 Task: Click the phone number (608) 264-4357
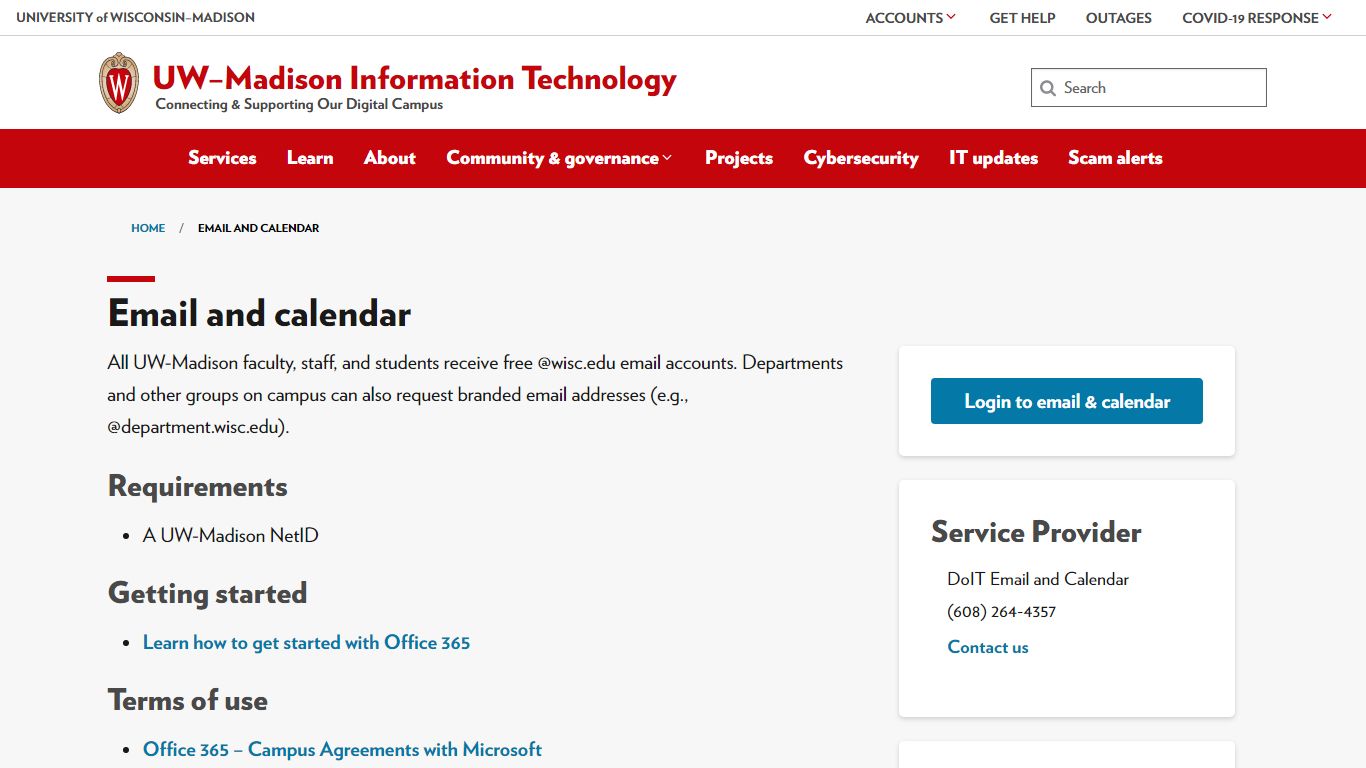coord(1002,612)
